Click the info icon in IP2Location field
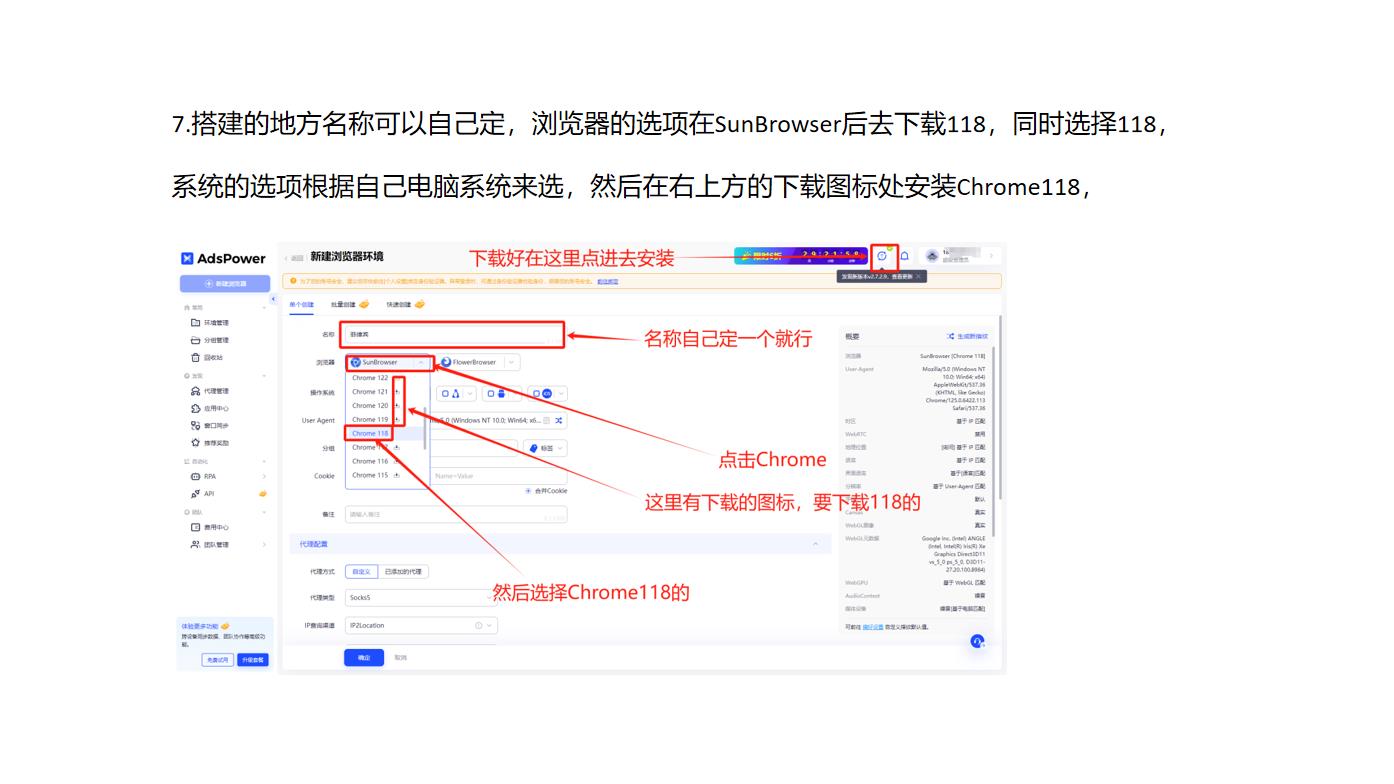This screenshot has width=1394, height=784. click(x=478, y=625)
